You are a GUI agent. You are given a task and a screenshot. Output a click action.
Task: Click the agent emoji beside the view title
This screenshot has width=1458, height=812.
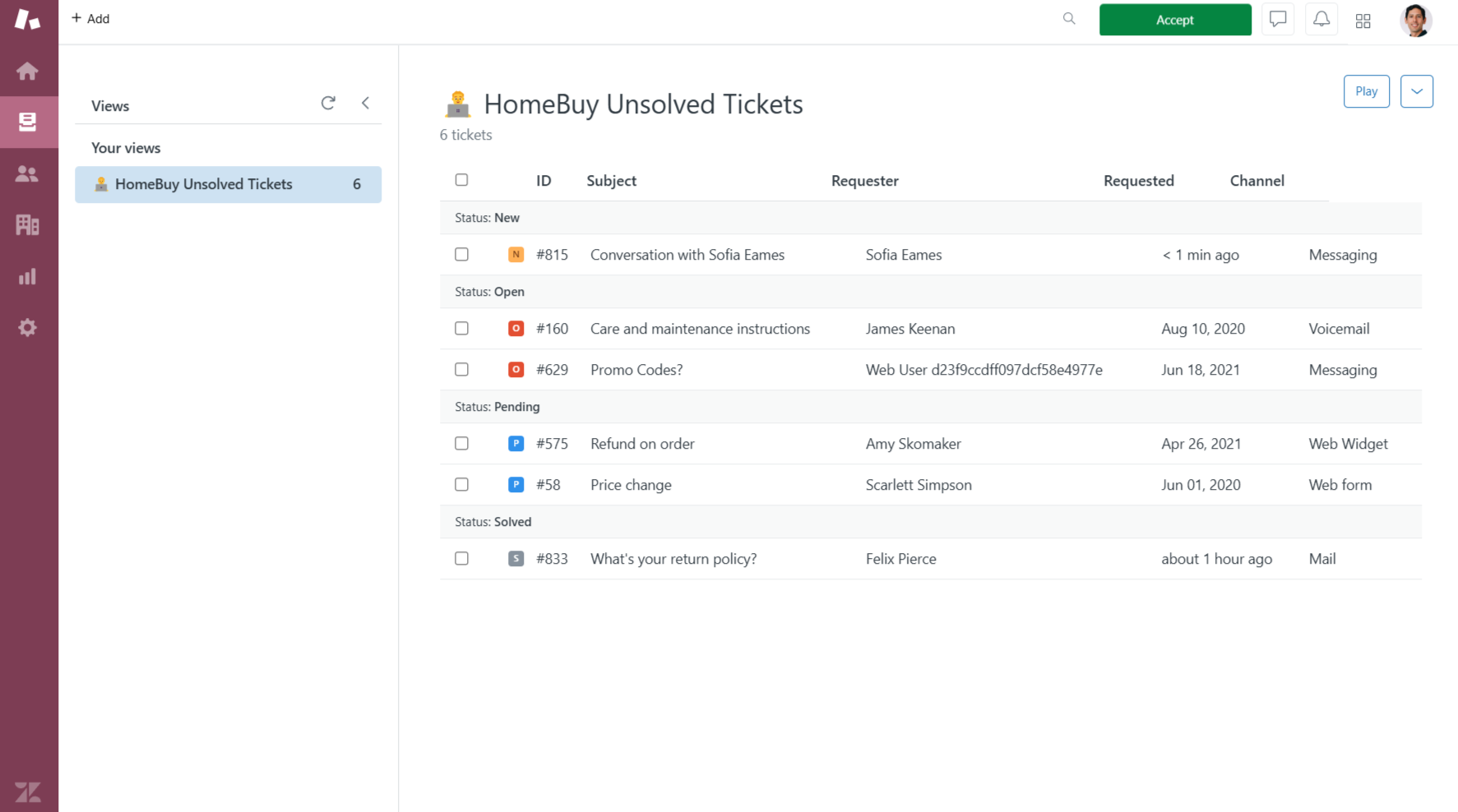[x=458, y=104]
